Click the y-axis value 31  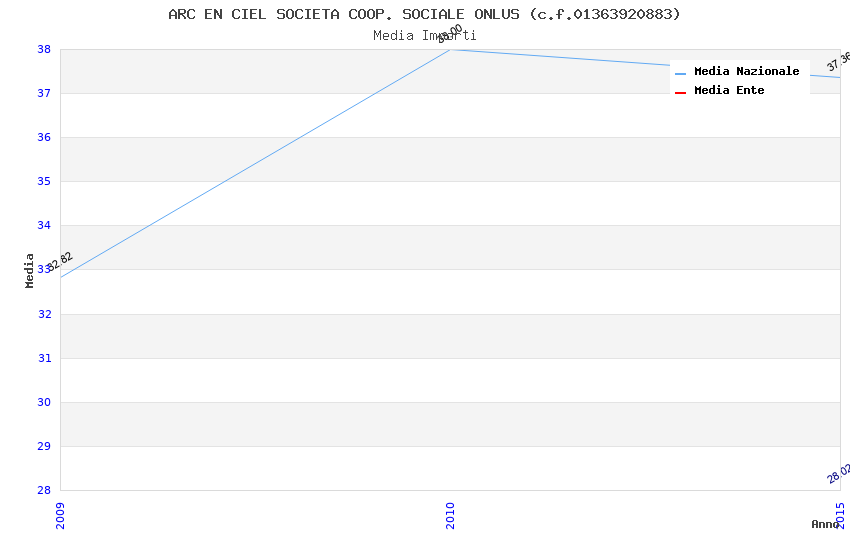click(x=44, y=358)
